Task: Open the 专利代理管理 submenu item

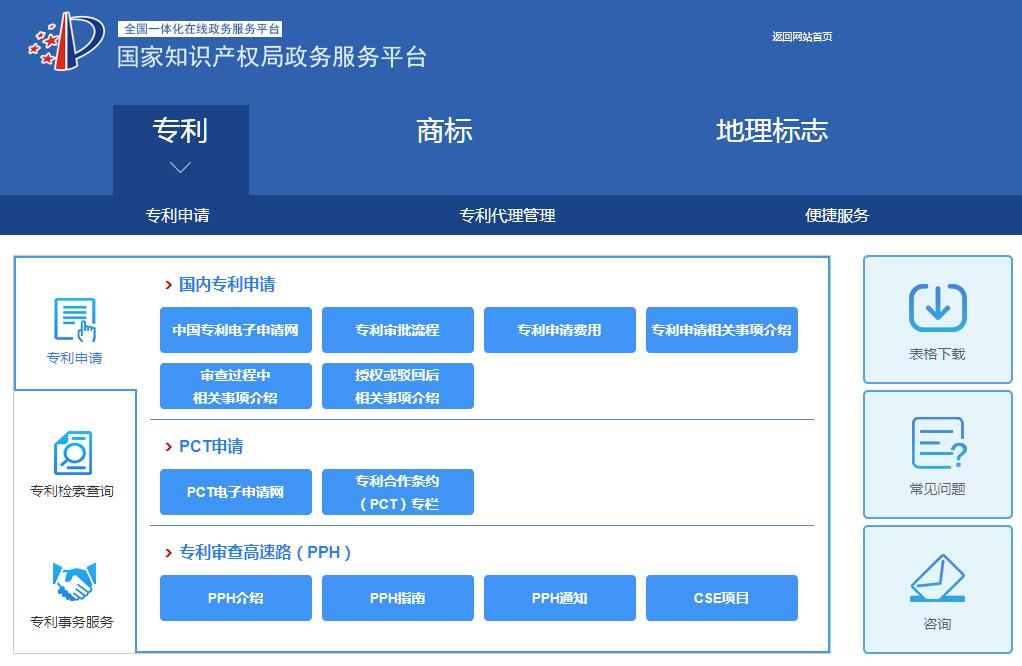Action: 507,215
